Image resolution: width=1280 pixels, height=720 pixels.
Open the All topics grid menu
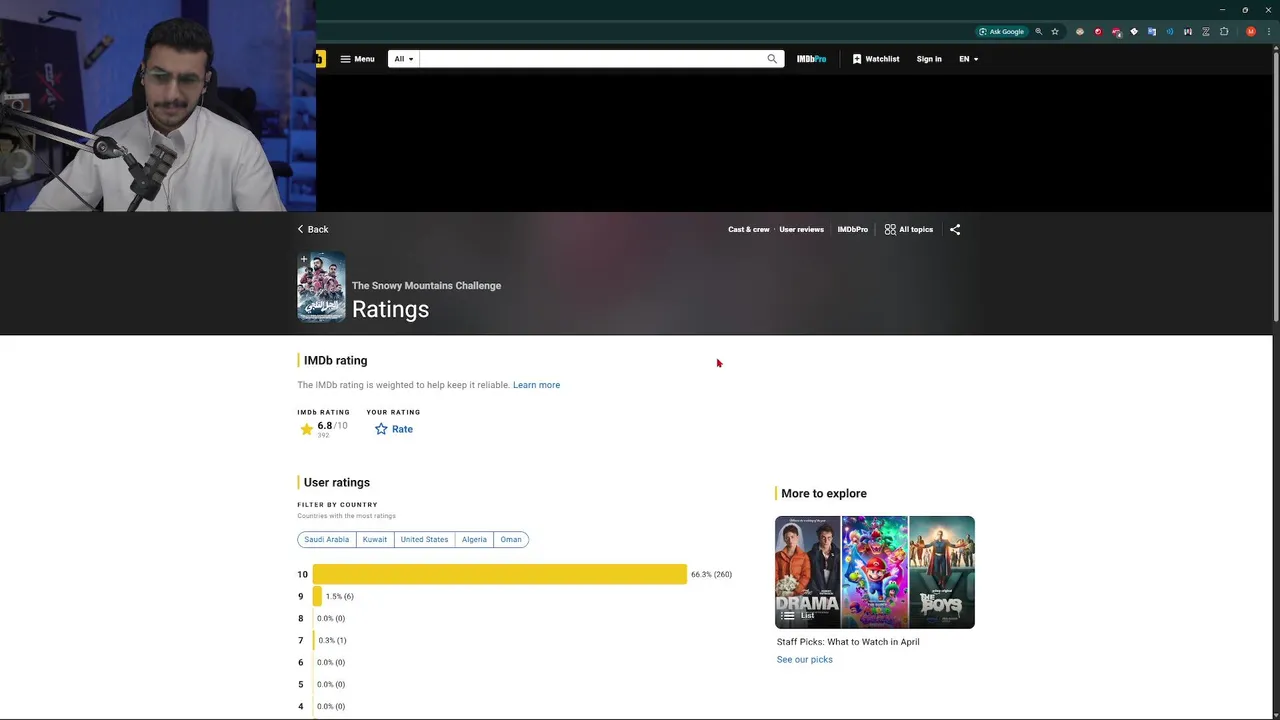[x=909, y=229]
